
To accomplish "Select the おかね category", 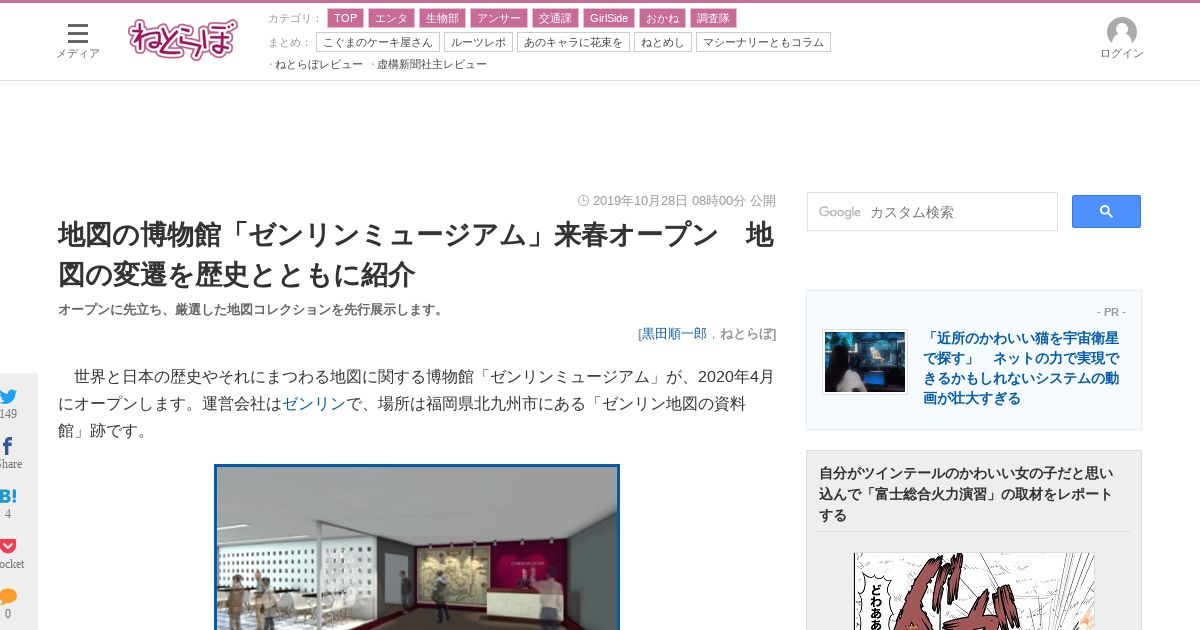I will 661,18.
